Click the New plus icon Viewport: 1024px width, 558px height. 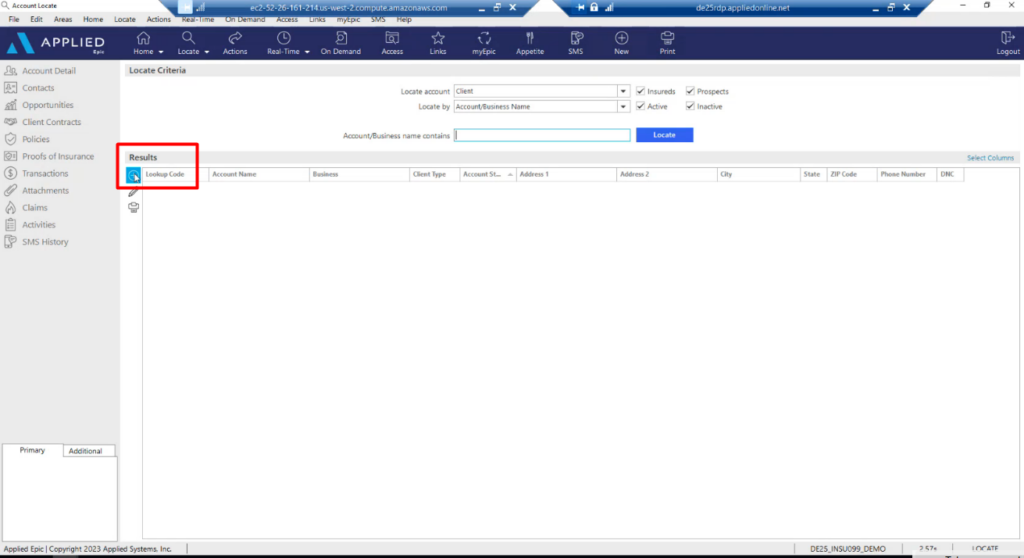point(622,38)
